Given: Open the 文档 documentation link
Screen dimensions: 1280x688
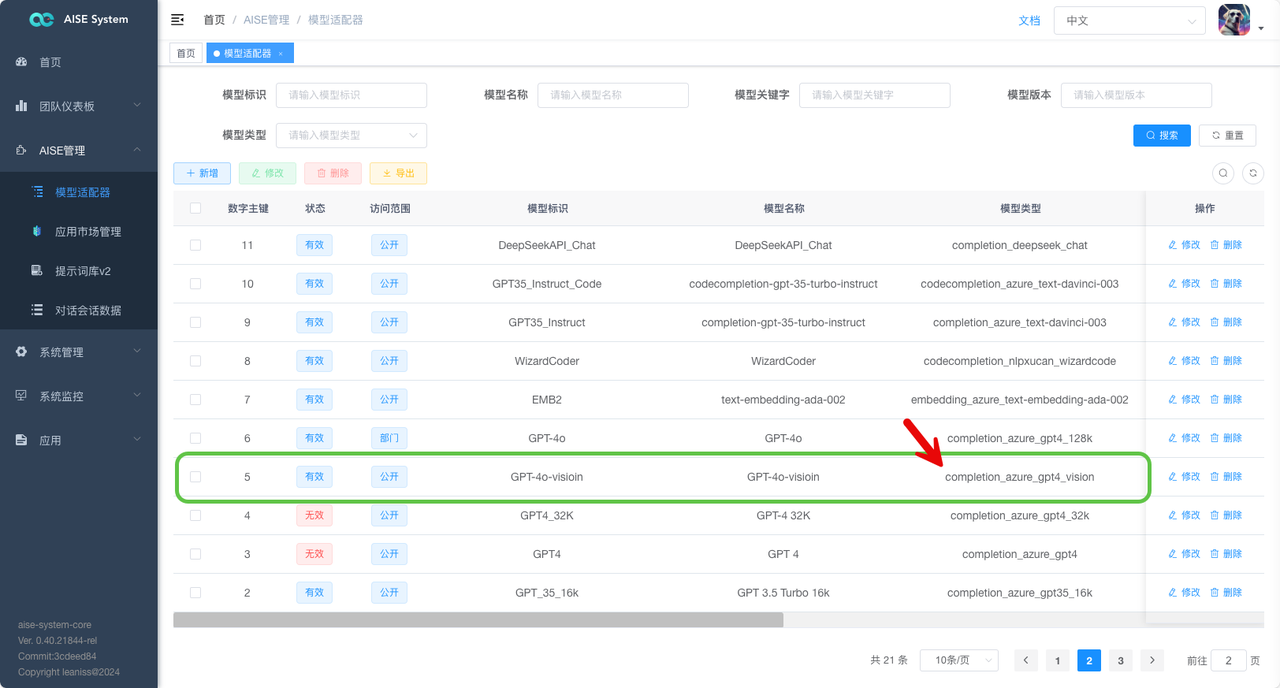Looking at the screenshot, I should pyautogui.click(x=1029, y=20).
